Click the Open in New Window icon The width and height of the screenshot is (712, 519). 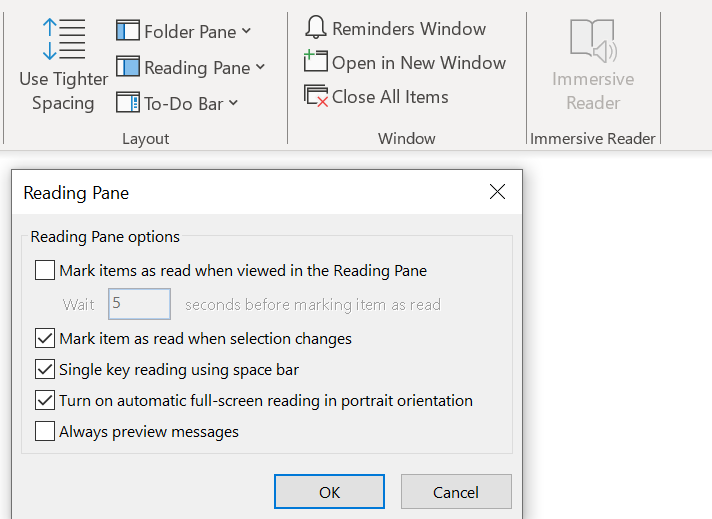pos(316,62)
